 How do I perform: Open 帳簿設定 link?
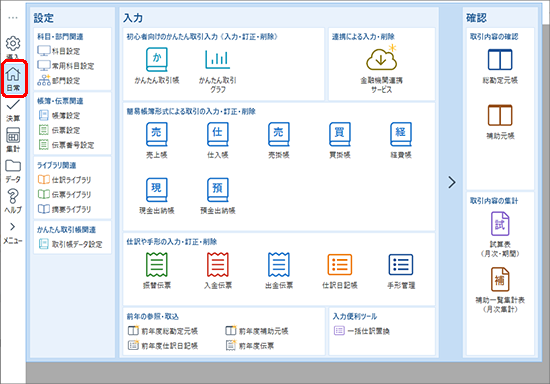[59, 116]
